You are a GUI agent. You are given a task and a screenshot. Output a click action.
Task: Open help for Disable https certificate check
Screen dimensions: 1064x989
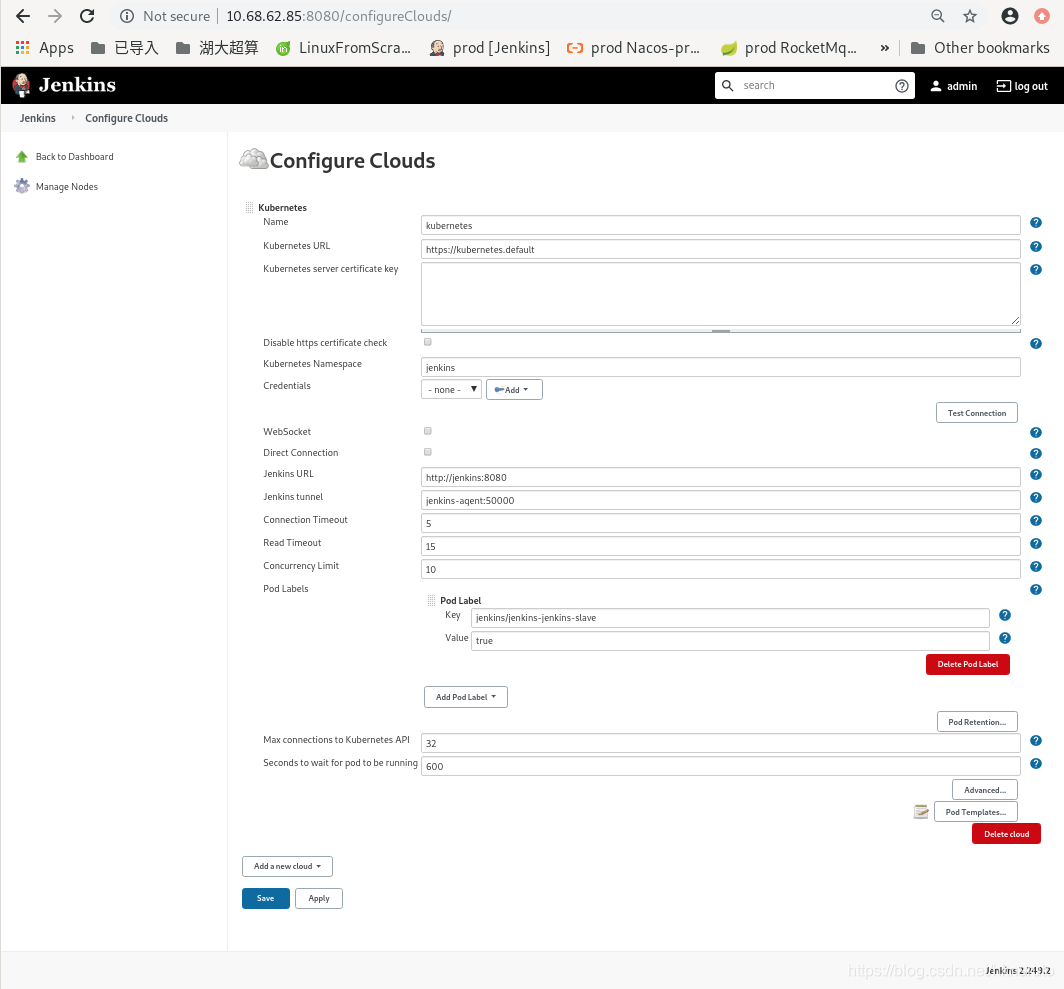[1036, 343]
